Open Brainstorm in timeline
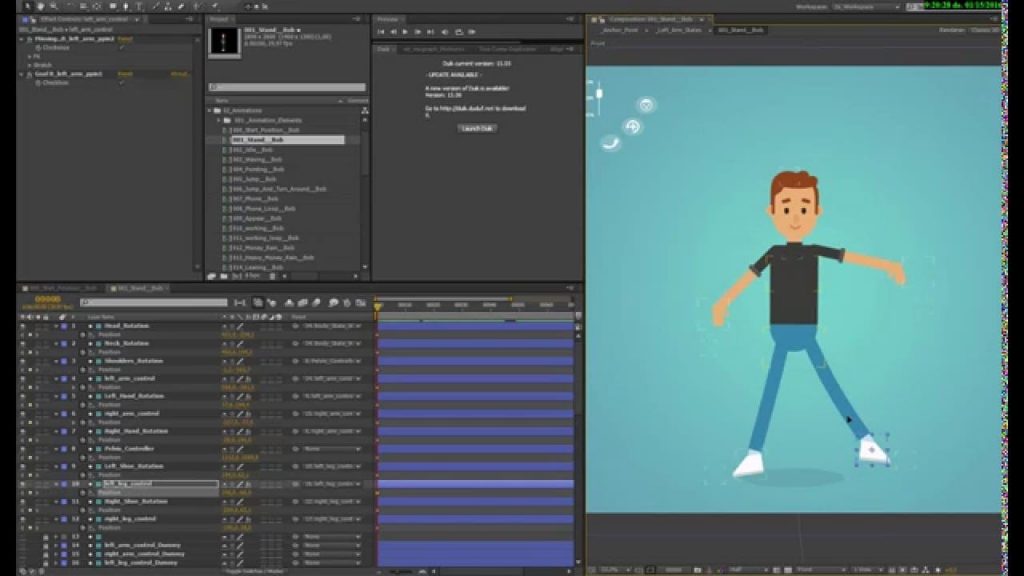The image size is (1024, 576). pyautogui.click(x=333, y=303)
